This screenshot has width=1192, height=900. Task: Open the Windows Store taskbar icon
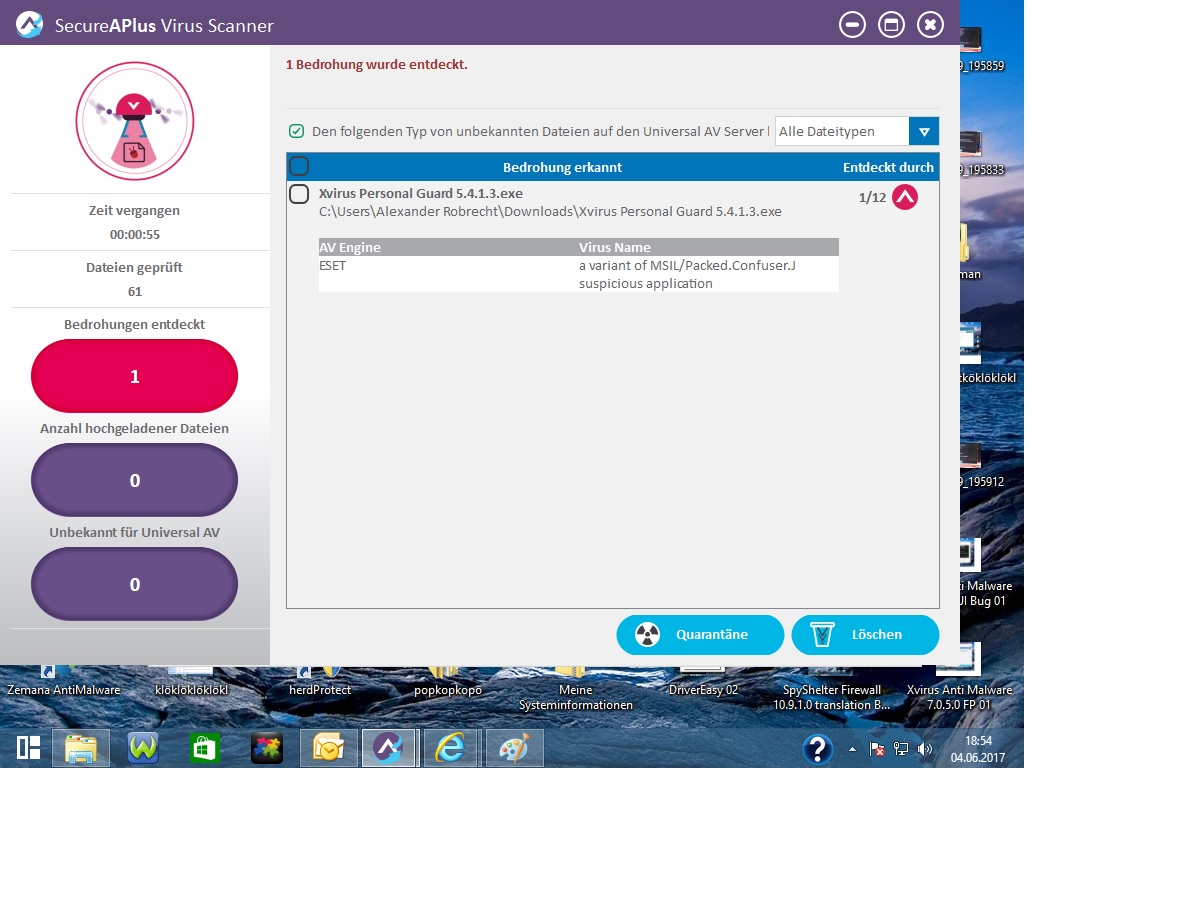(204, 749)
